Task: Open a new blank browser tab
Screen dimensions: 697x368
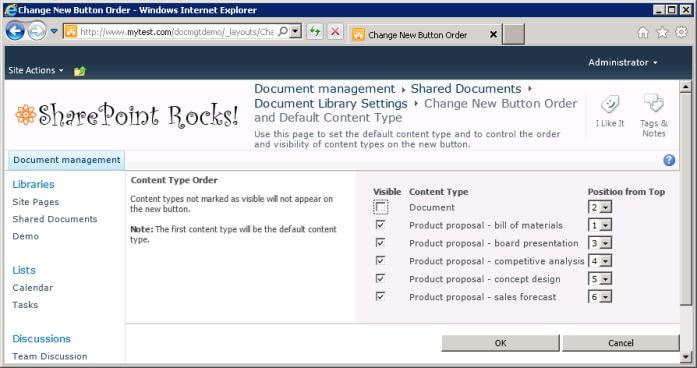Action: pos(513,34)
